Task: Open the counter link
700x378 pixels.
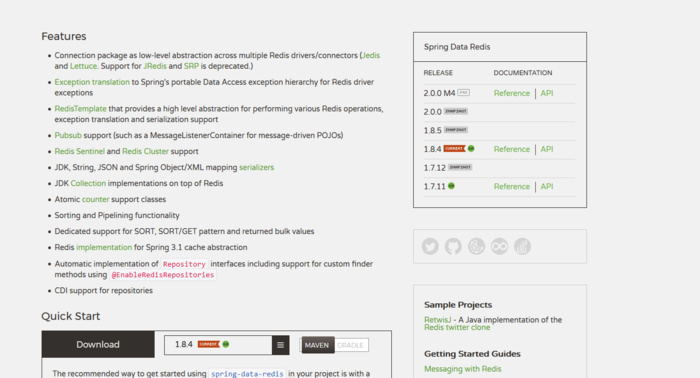Action: coord(96,199)
